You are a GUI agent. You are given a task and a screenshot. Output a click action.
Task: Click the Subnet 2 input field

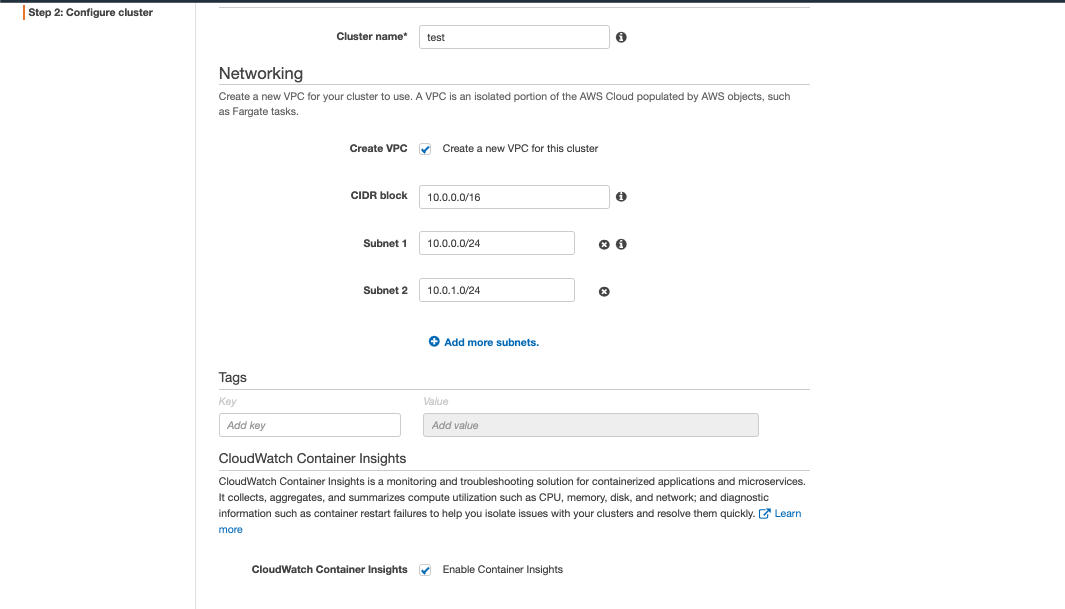pos(497,290)
